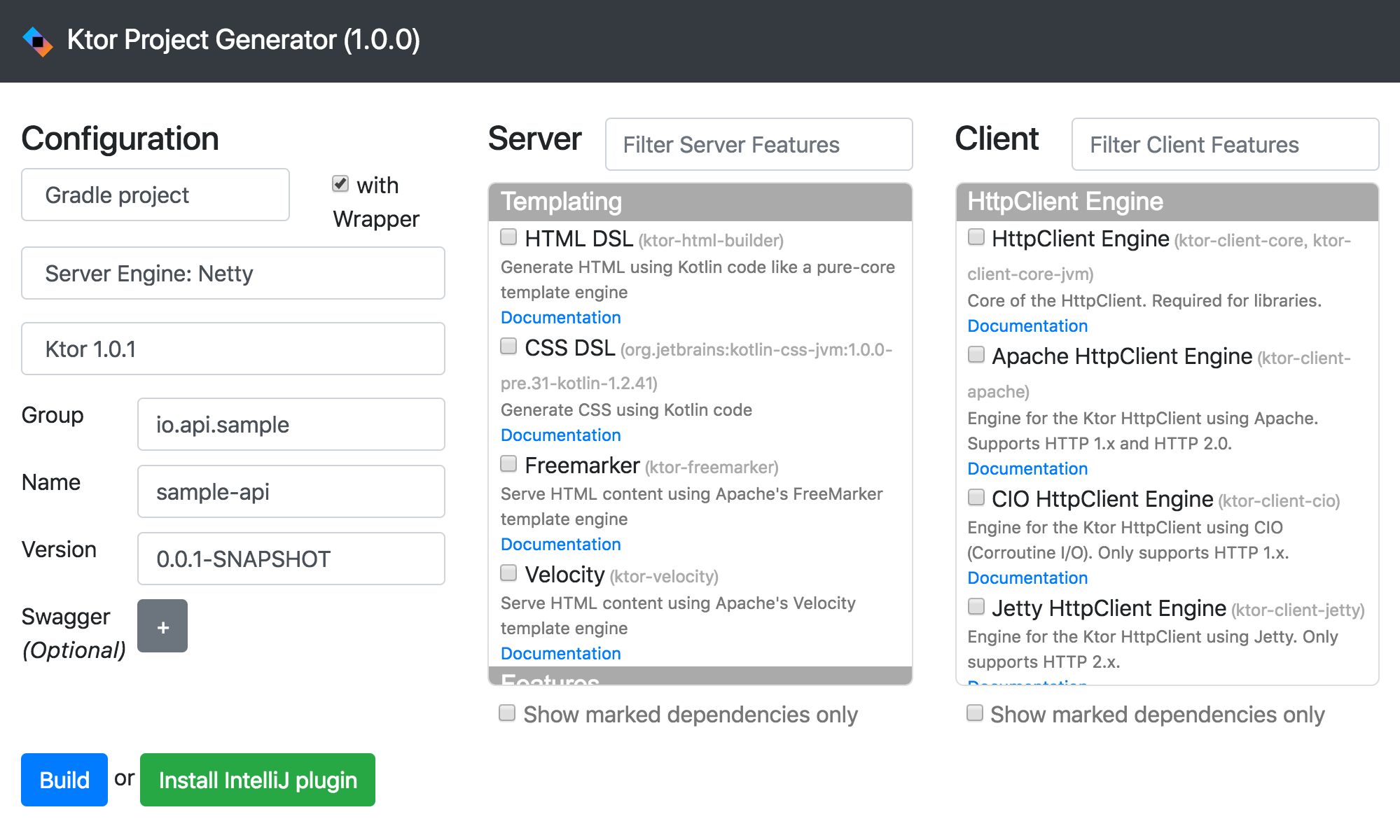
Task: Check the Freemarker templating option
Action: click(508, 464)
